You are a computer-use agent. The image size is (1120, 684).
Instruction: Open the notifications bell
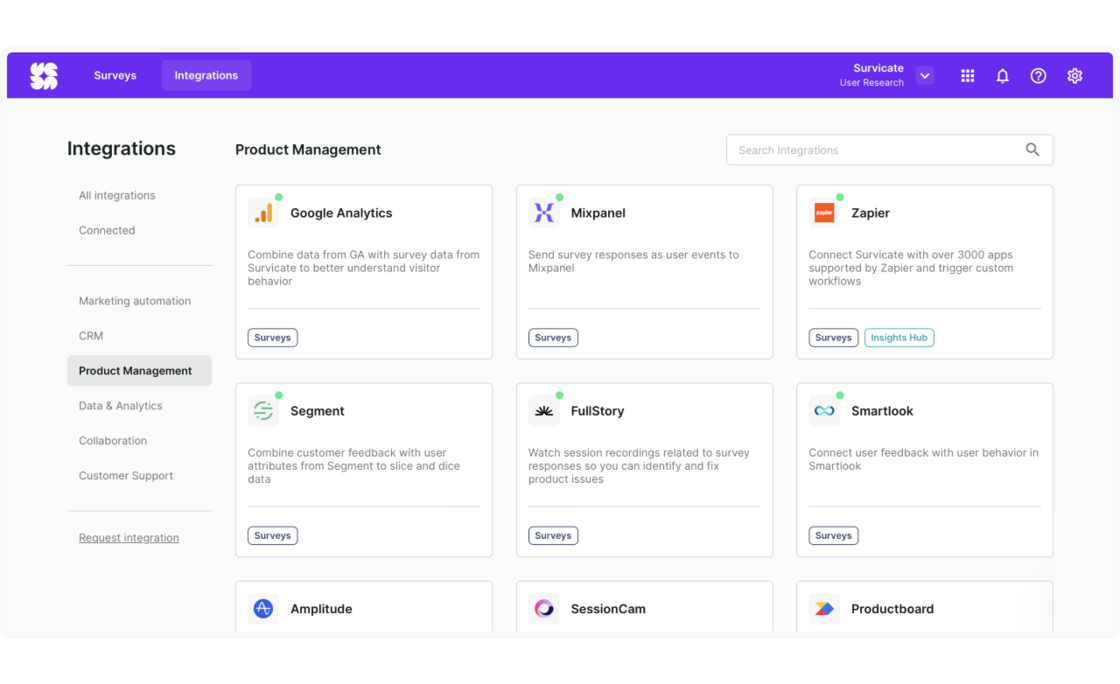(1002, 76)
